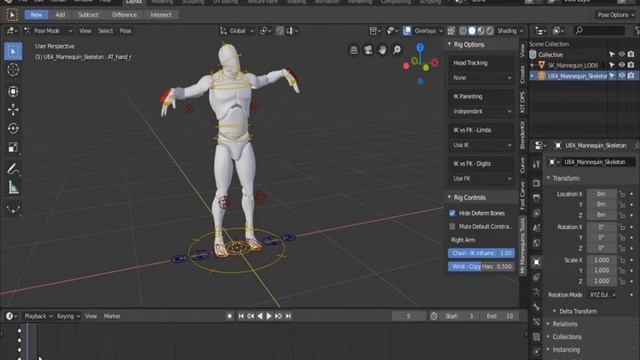Collapse the Rig Options panel

pos(469,44)
